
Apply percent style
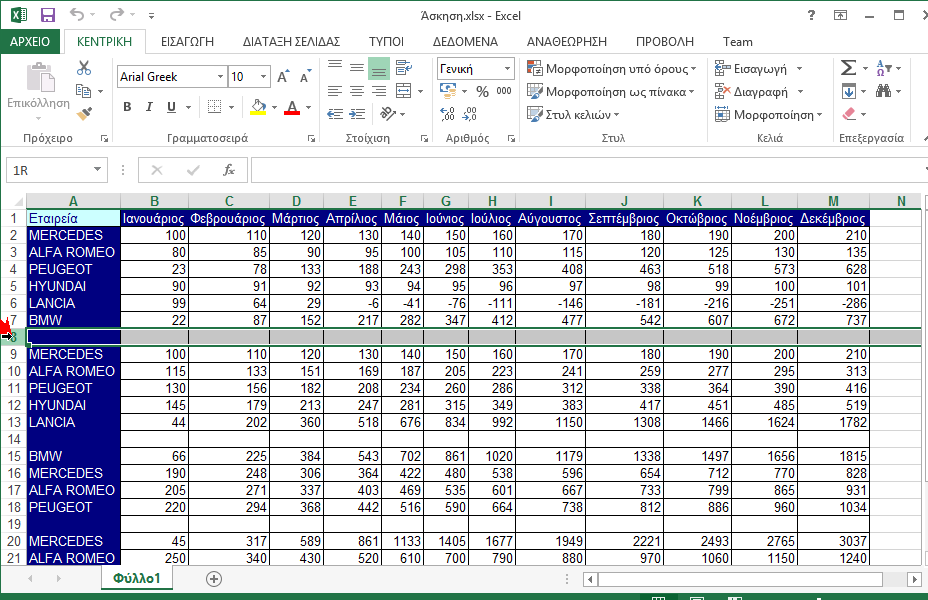pyautogui.click(x=483, y=92)
